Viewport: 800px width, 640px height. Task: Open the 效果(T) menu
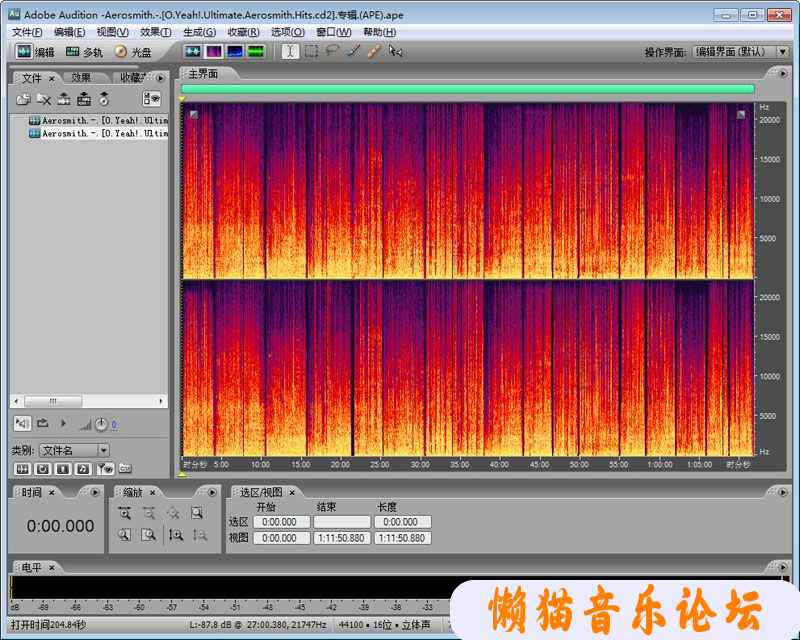pos(156,32)
